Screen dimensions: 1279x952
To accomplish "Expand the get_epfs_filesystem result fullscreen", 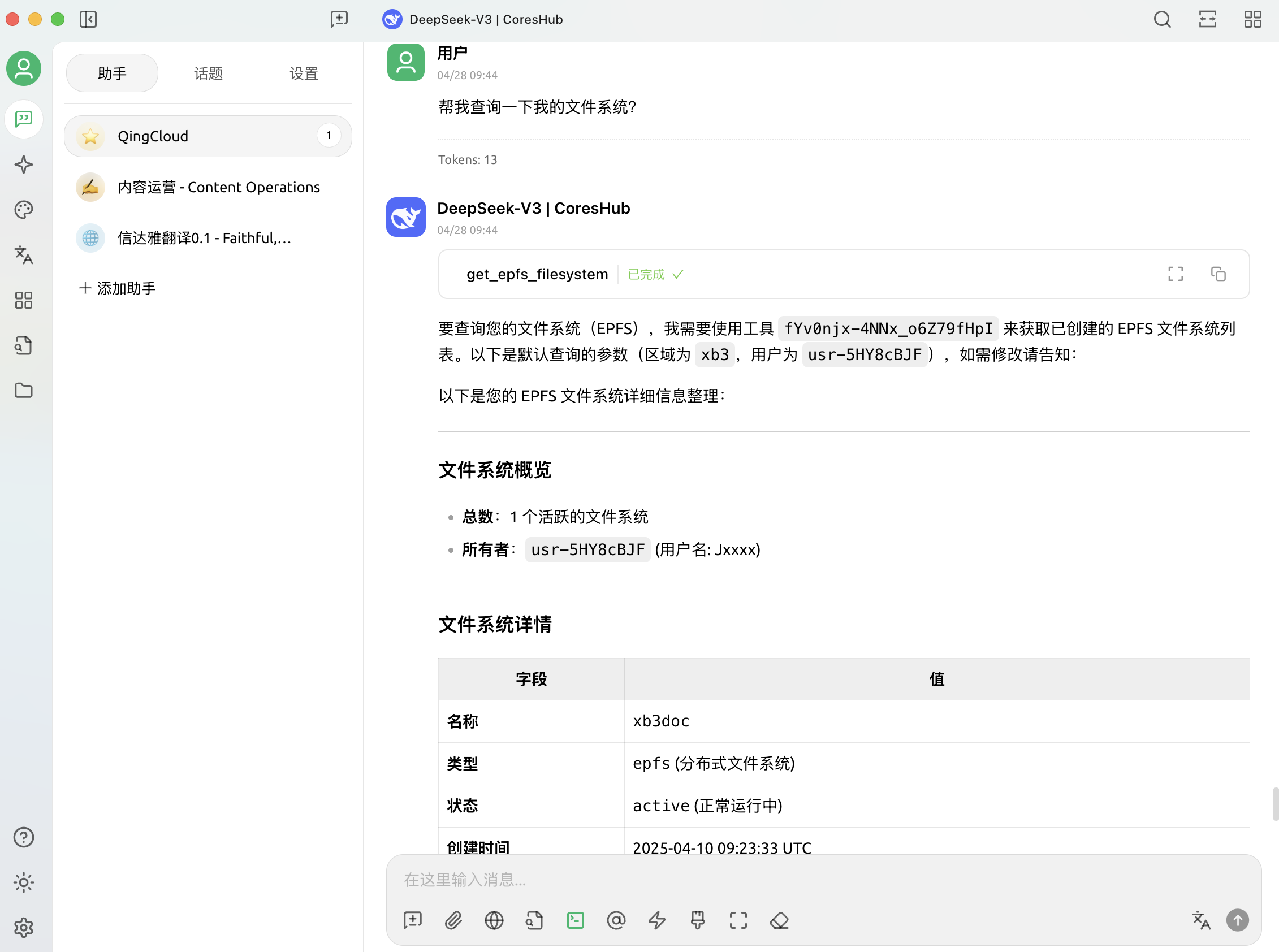I will (1176, 274).
